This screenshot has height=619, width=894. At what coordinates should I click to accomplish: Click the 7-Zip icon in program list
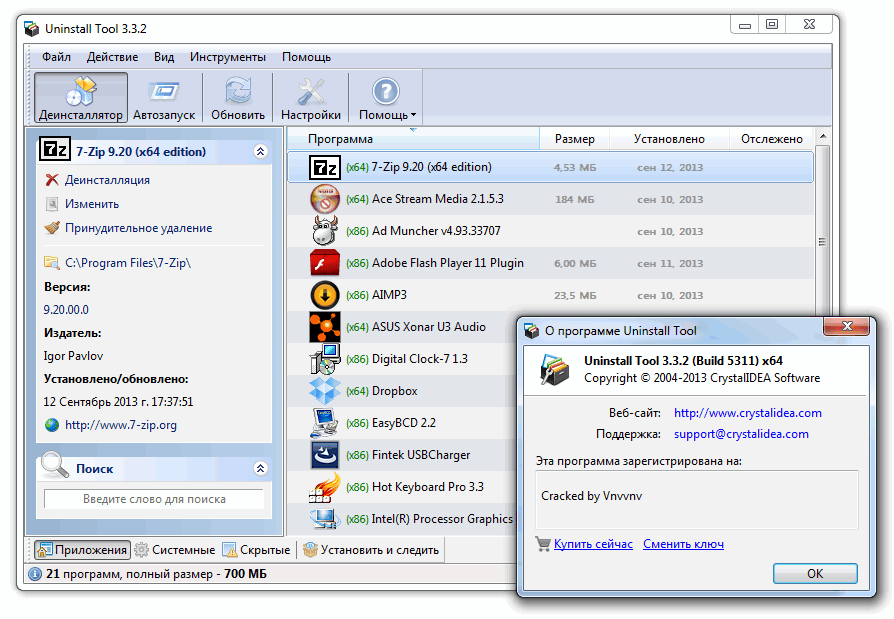click(x=325, y=168)
